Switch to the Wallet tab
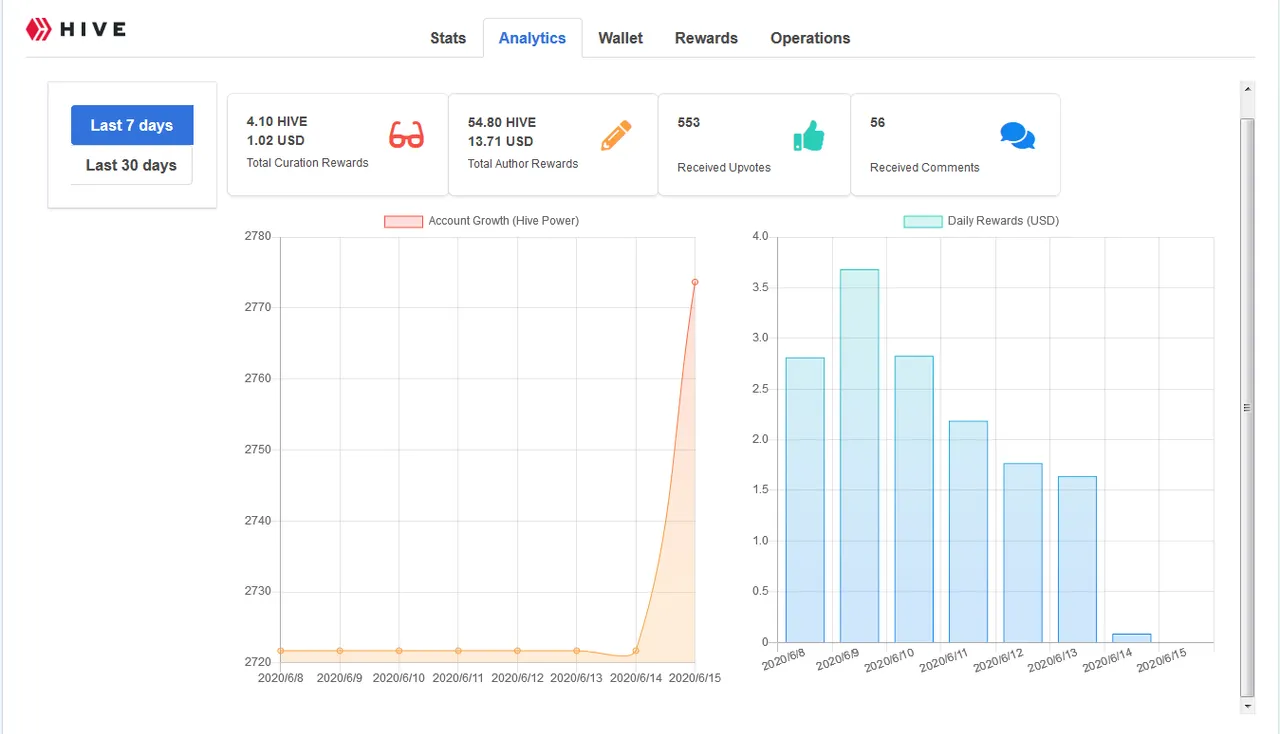This screenshot has width=1280, height=734. [x=620, y=38]
